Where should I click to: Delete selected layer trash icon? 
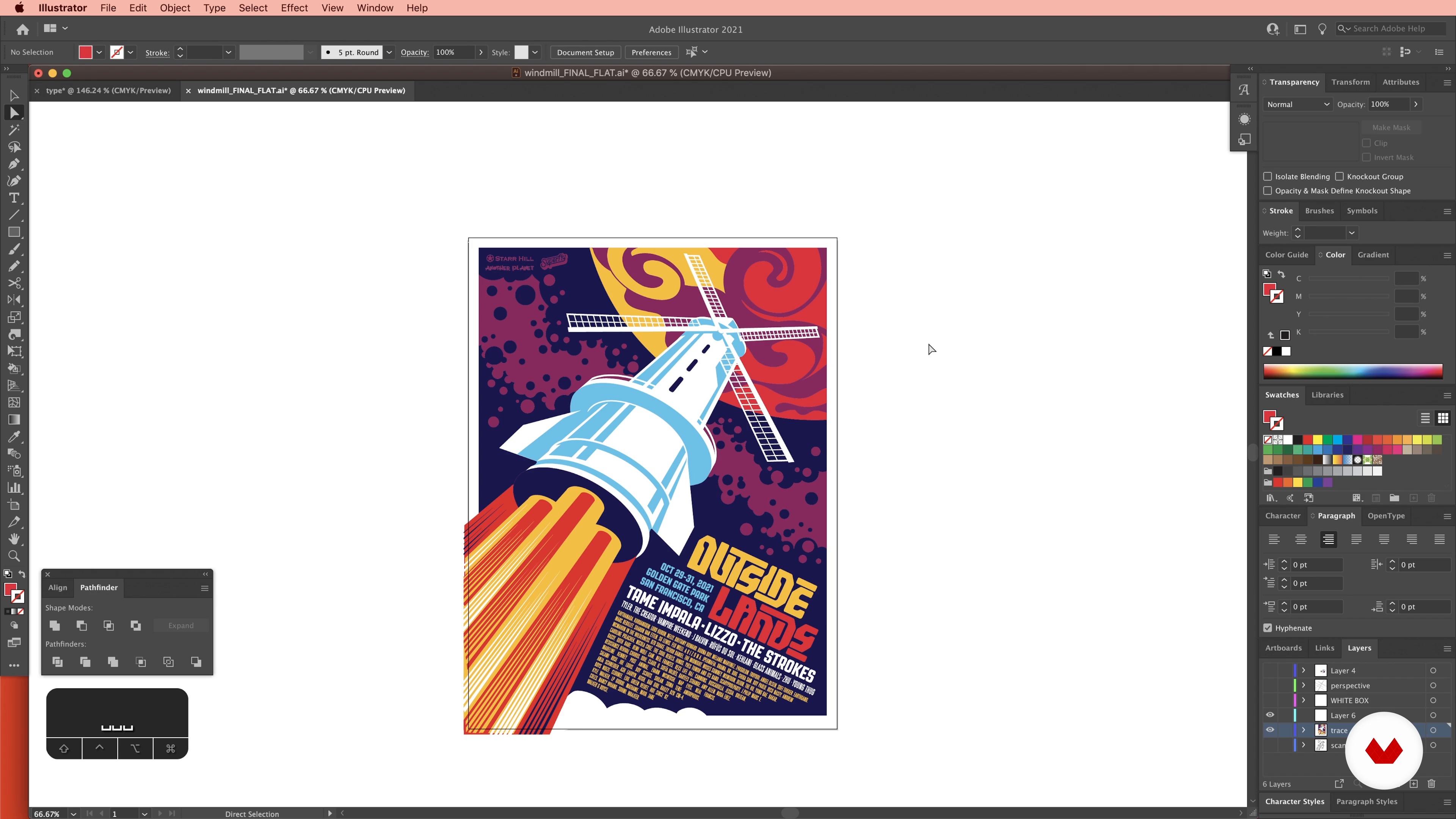point(1432,784)
